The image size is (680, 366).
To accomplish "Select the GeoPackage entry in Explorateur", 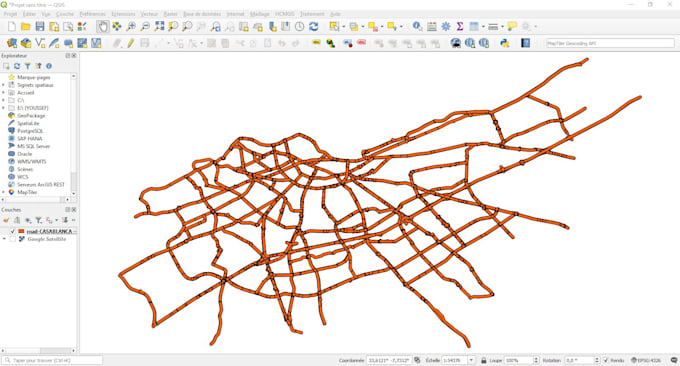I will tap(31, 116).
